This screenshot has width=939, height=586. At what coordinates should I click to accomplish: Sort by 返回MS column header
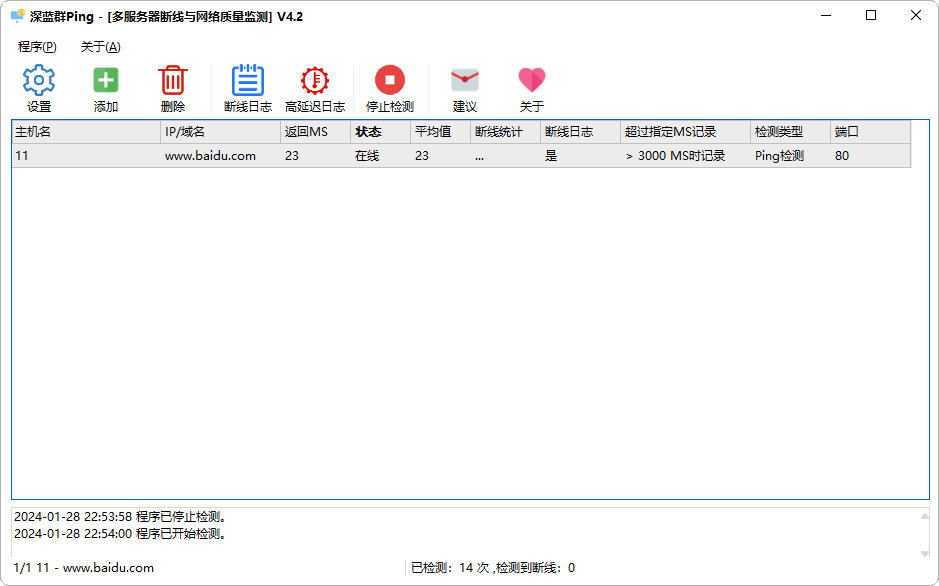(315, 132)
